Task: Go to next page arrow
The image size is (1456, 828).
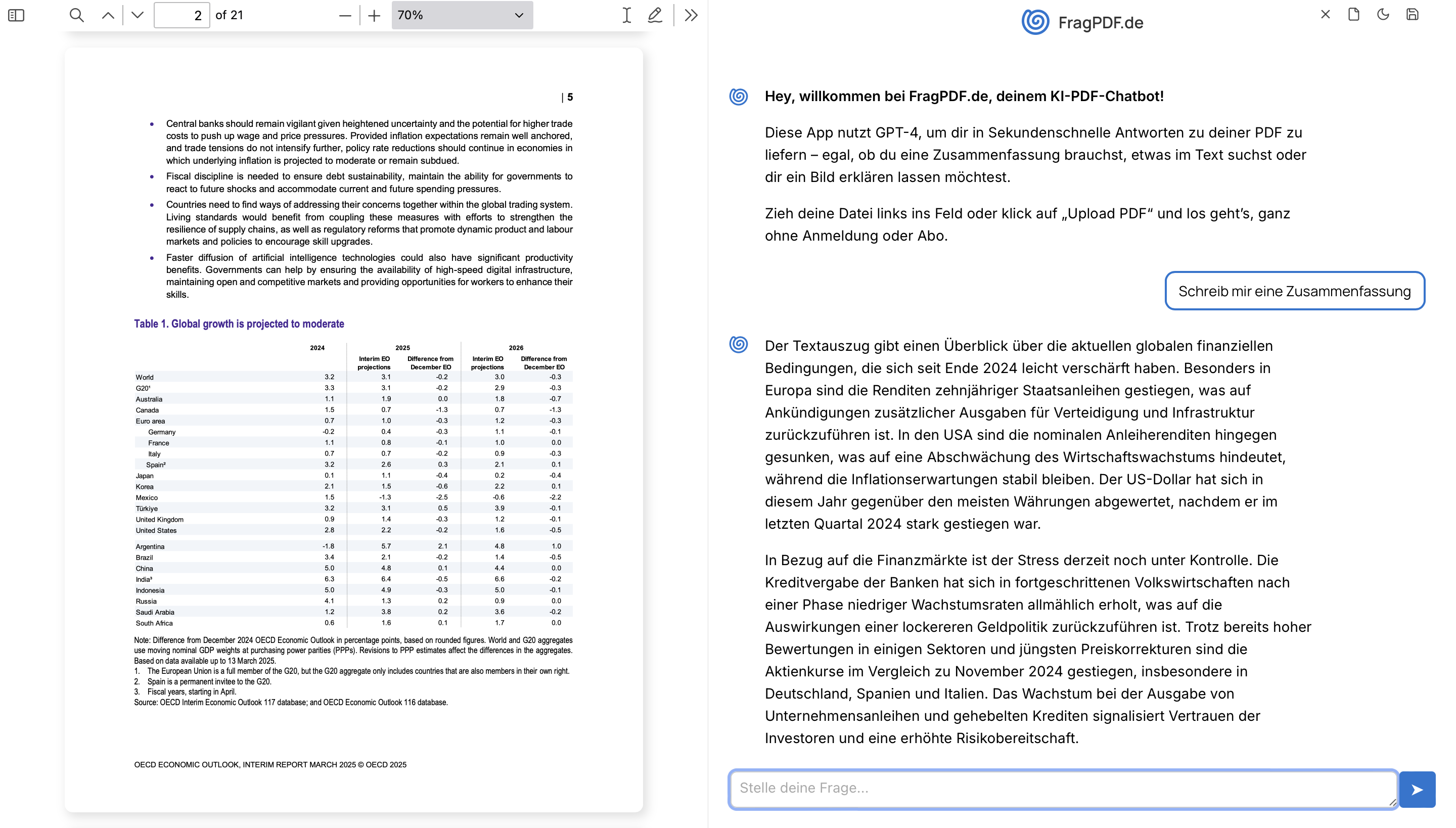Action: point(137,15)
